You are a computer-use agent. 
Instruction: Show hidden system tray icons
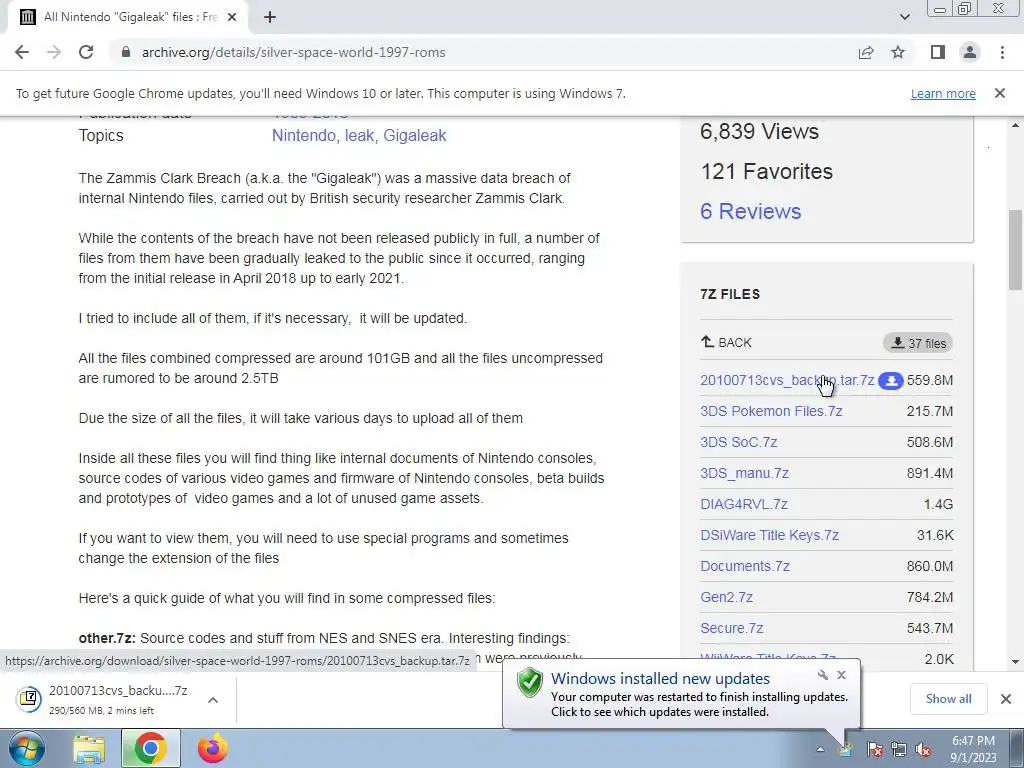click(x=820, y=749)
